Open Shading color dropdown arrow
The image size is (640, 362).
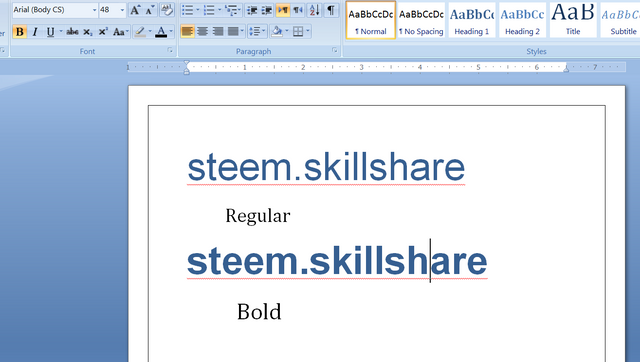coord(287,31)
